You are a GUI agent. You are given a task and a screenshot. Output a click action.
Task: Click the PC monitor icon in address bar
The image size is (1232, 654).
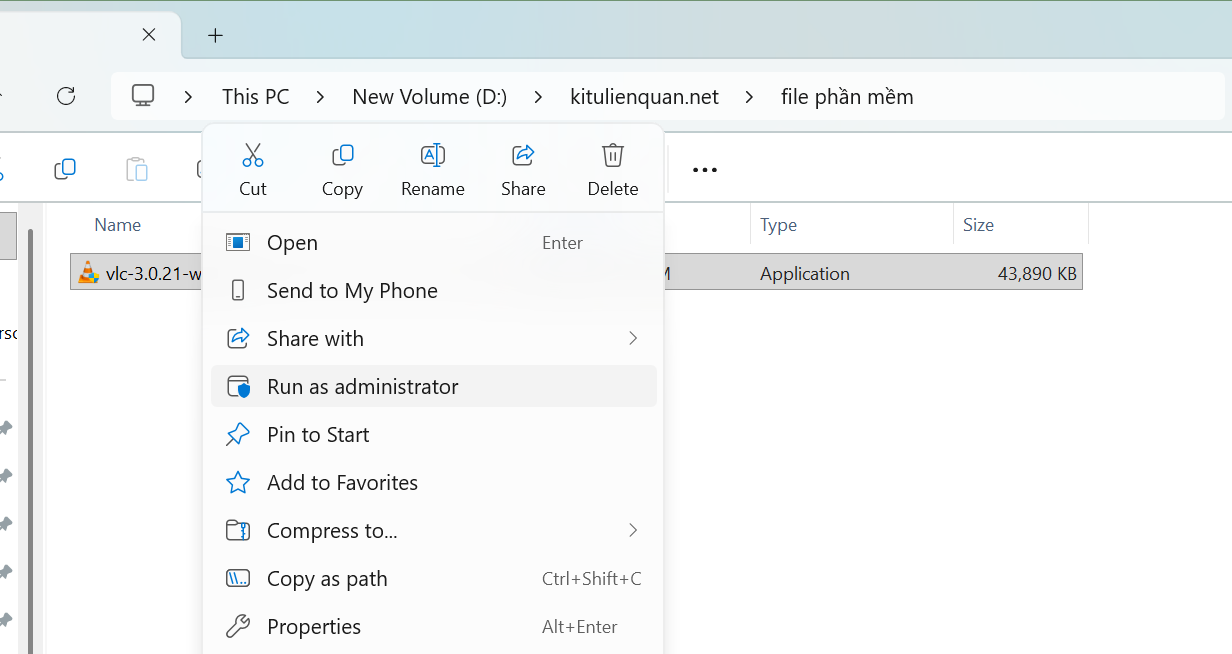[143, 96]
